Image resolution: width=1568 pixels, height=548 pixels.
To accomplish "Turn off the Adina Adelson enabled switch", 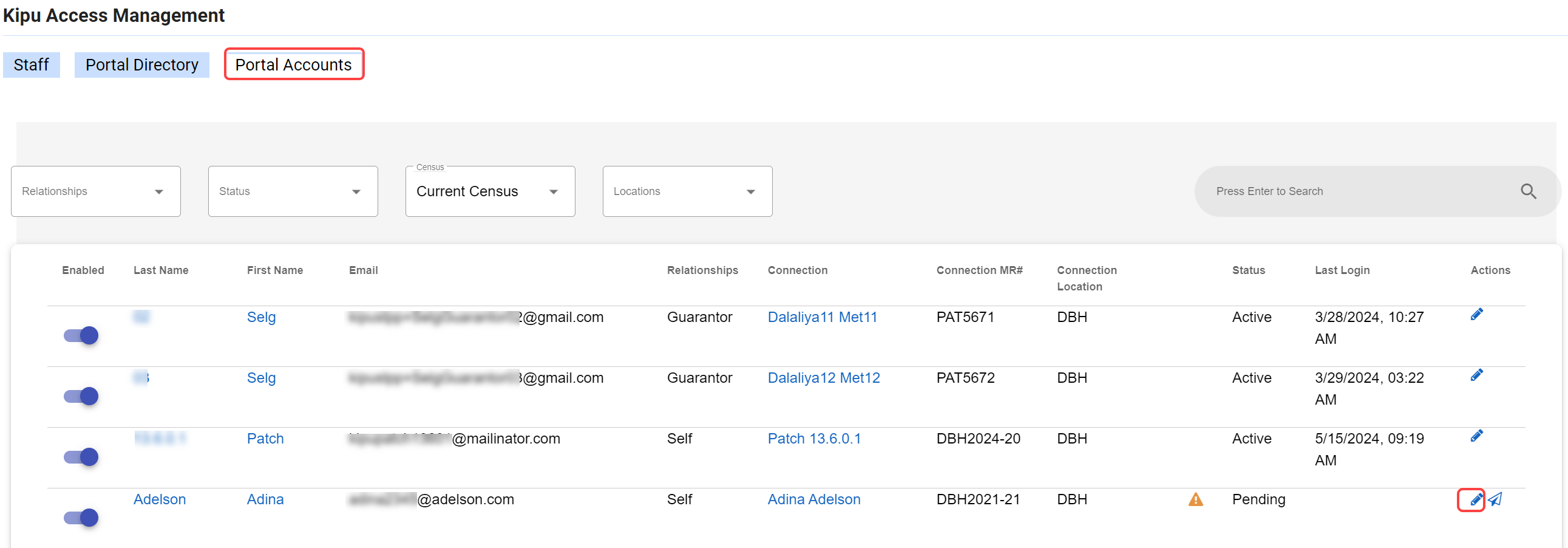I will [x=81, y=518].
